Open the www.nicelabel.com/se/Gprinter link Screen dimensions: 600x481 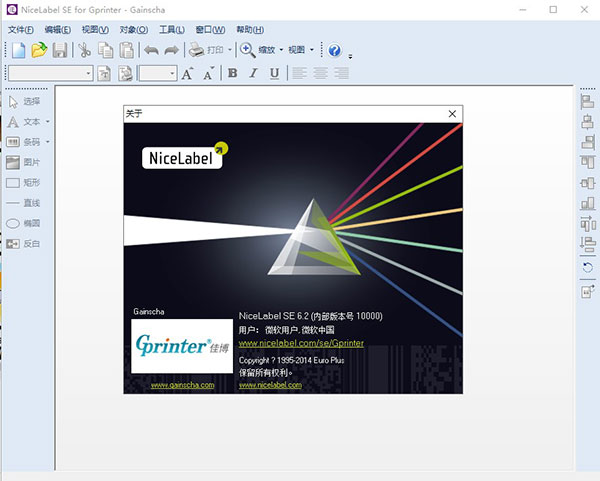pos(301,343)
